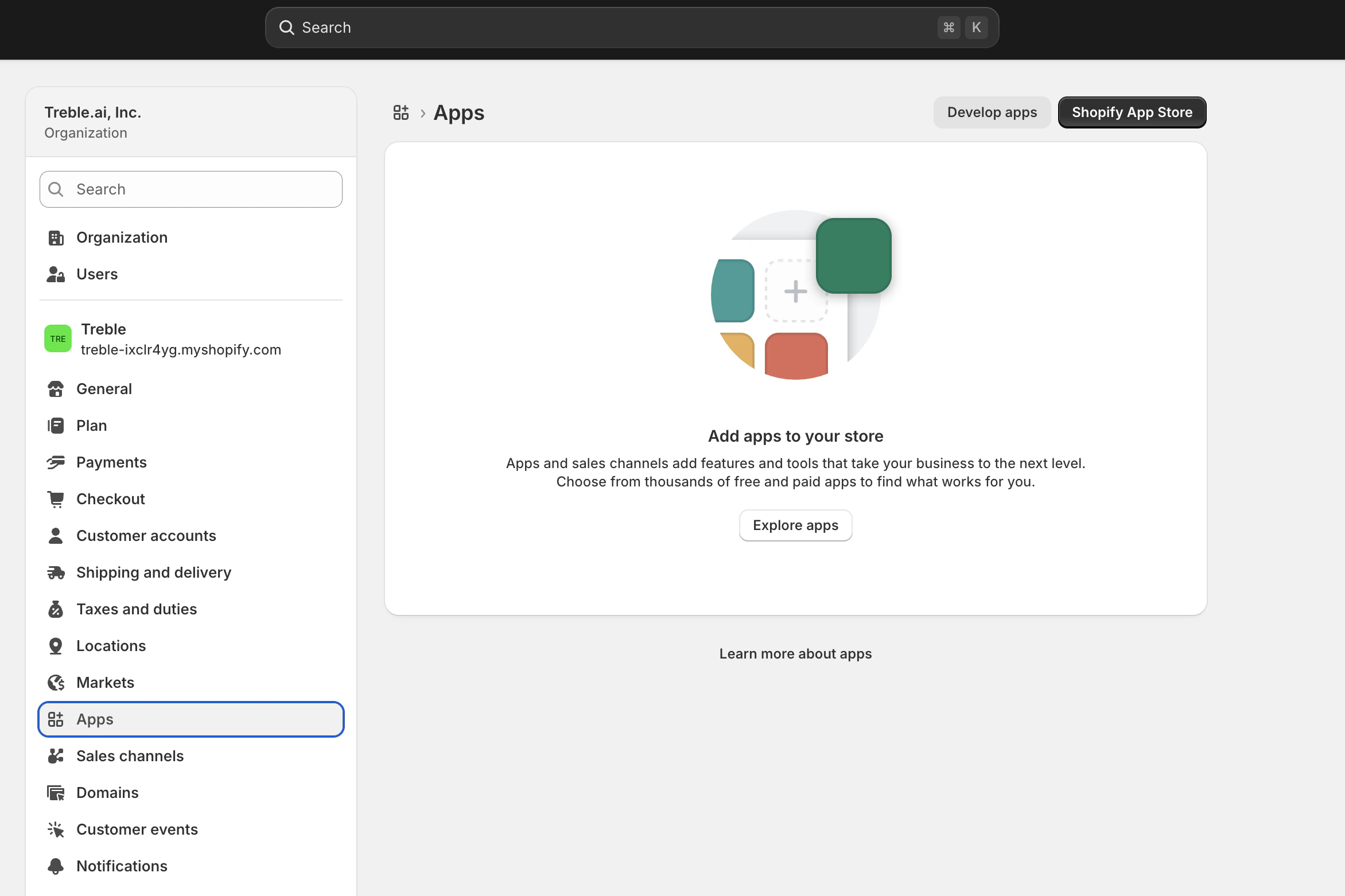Follow the Learn more about apps link

click(795, 654)
